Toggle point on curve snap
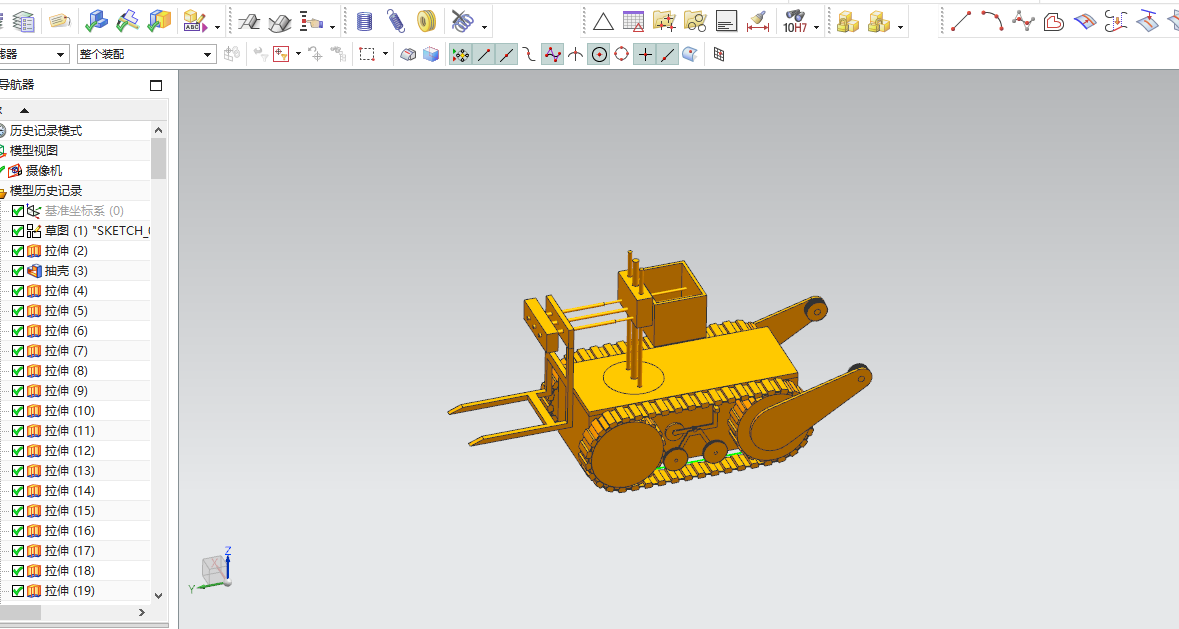The image size is (1179, 629). pyautogui.click(x=668, y=54)
